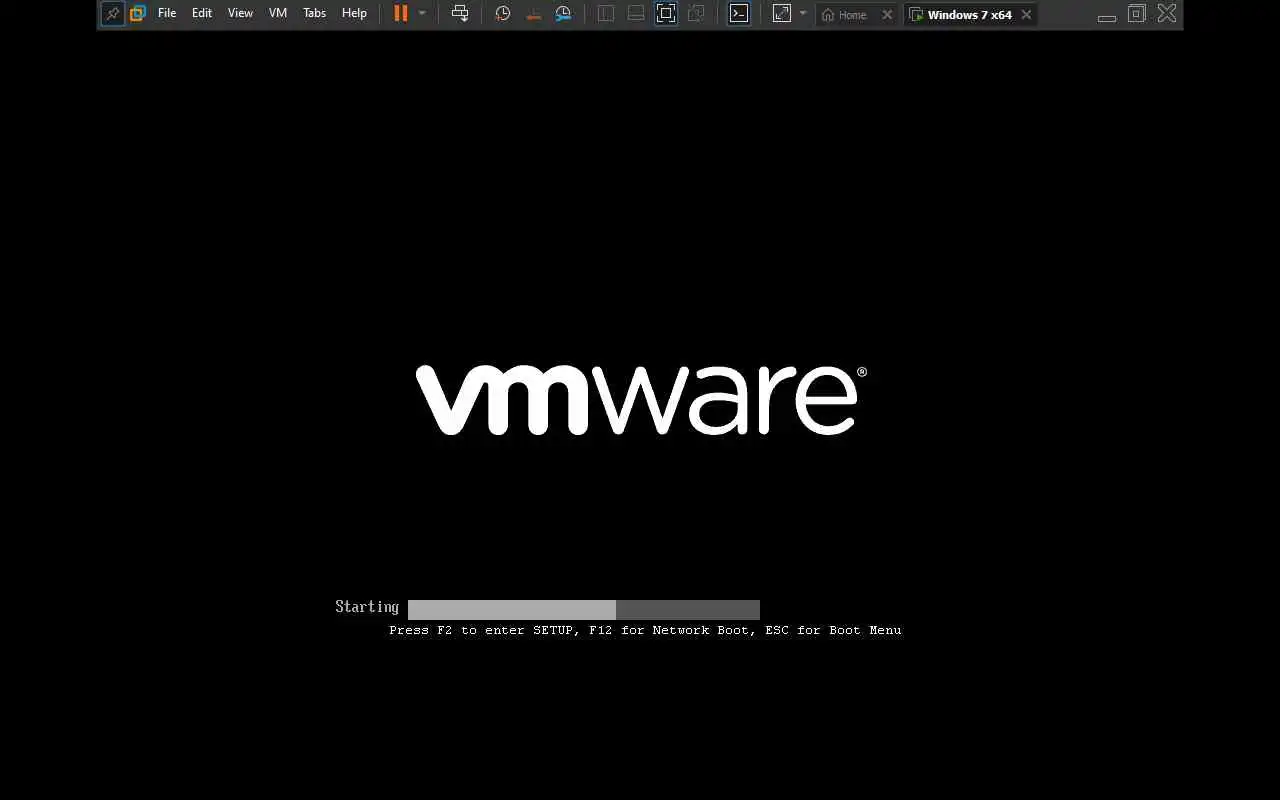The image size is (1280, 800).
Task: Click the vmware logo in the VM display
Action: coord(641,400)
